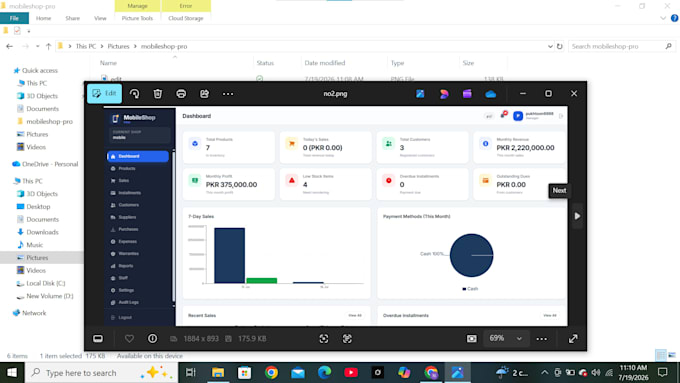Open address bar history dropdown

pos(549,46)
